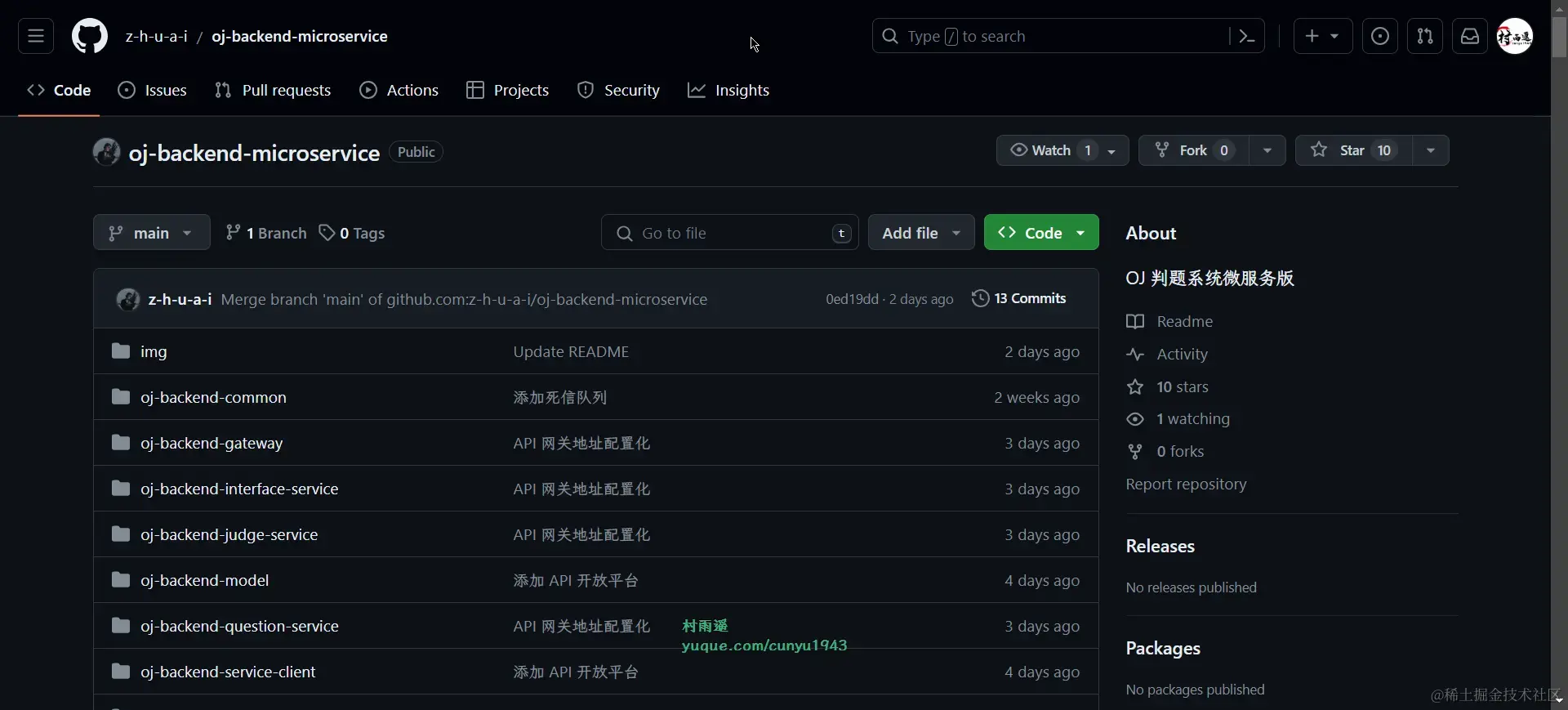Open the Security tab
The image size is (1568, 710).
[x=618, y=90]
